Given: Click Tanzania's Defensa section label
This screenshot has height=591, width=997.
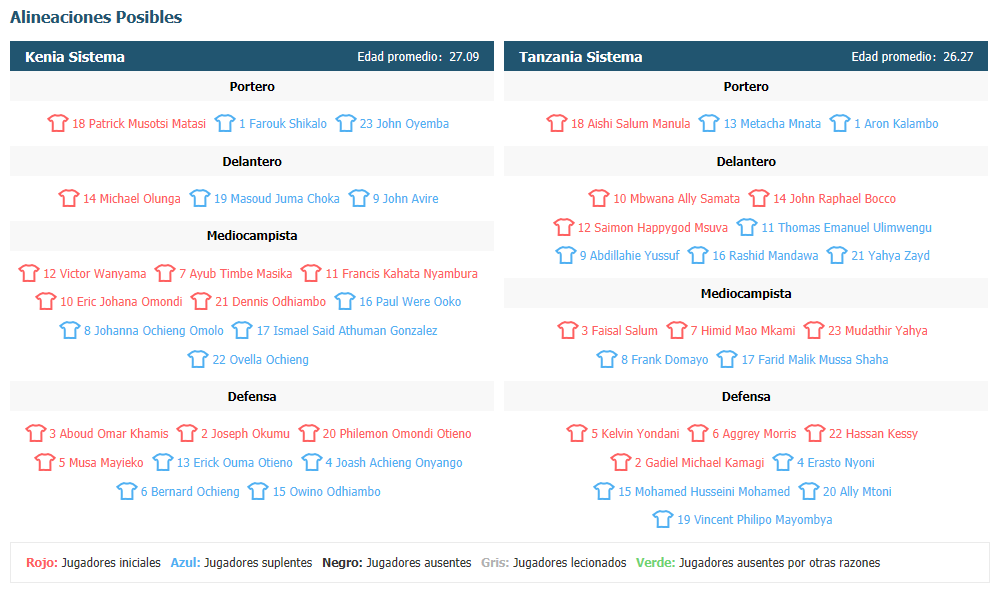Looking at the screenshot, I should pyautogui.click(x=746, y=397).
